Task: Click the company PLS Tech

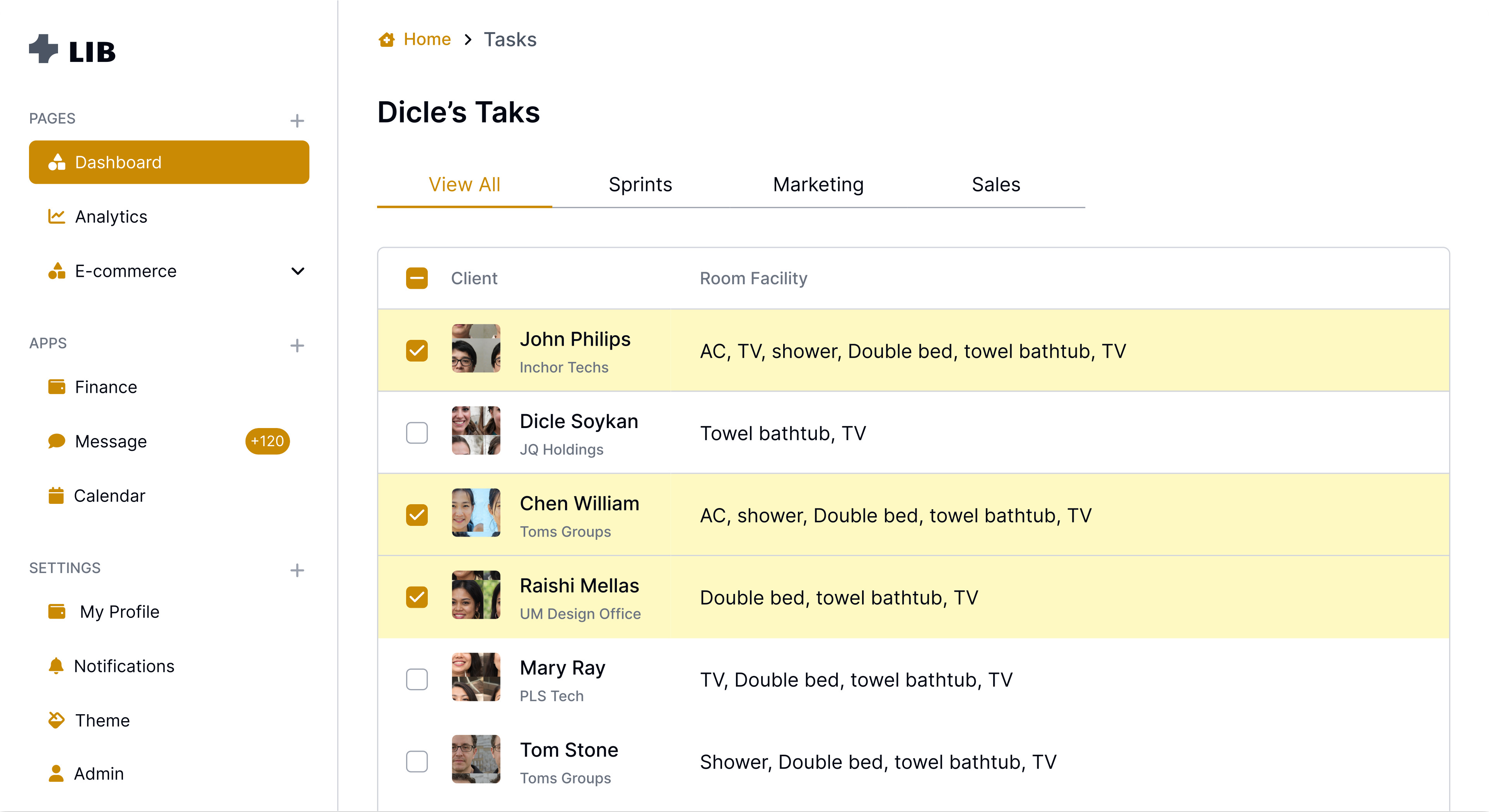Action: point(552,696)
